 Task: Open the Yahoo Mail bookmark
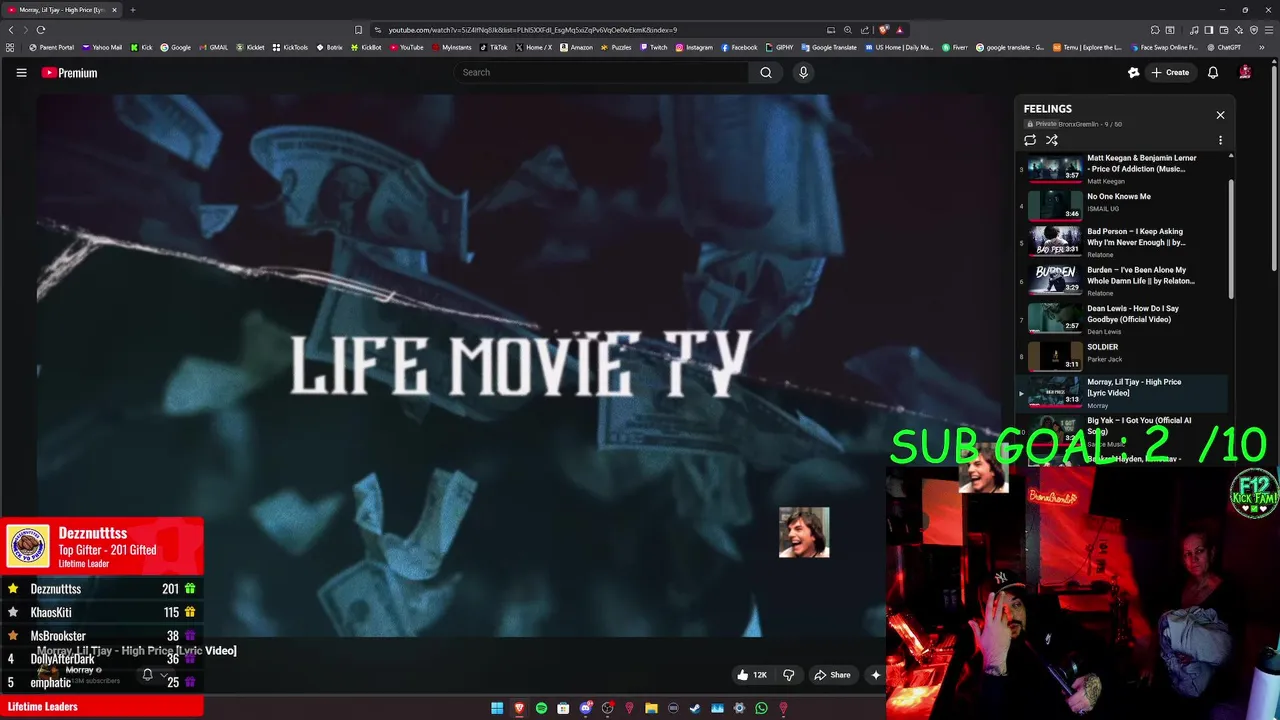click(x=102, y=47)
